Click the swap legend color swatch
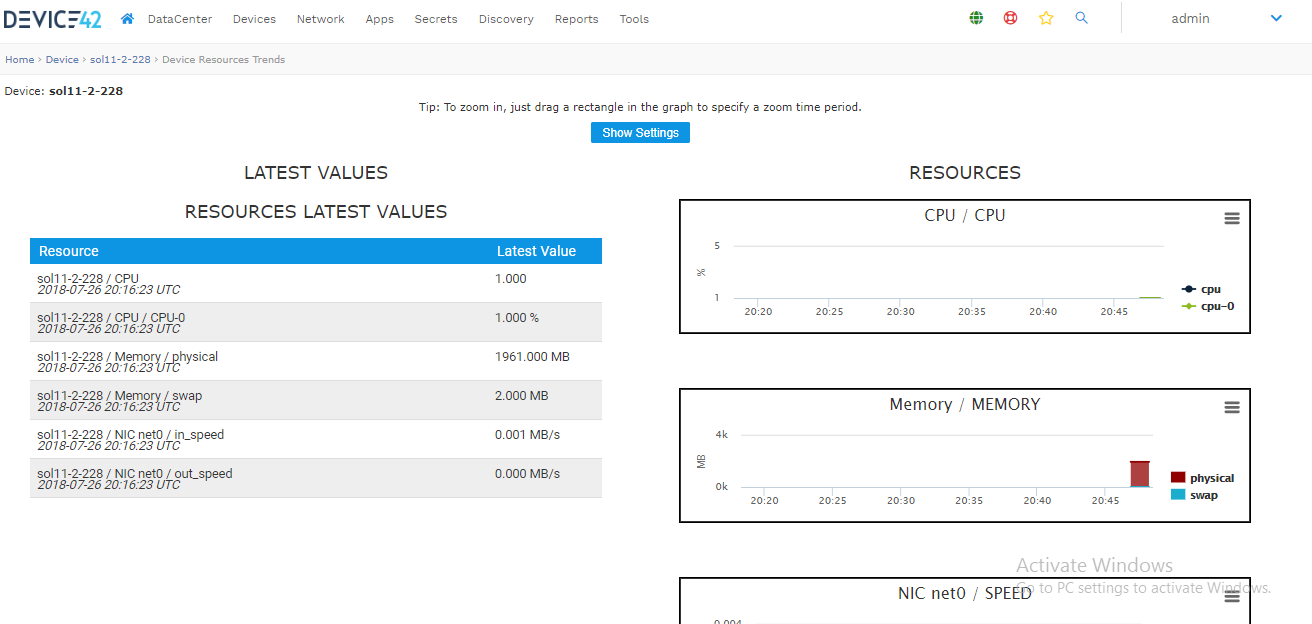 click(x=1177, y=495)
